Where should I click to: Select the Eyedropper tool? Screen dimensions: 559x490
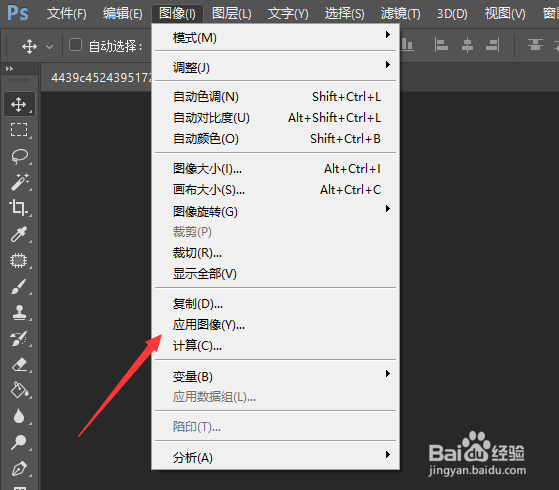(19, 234)
